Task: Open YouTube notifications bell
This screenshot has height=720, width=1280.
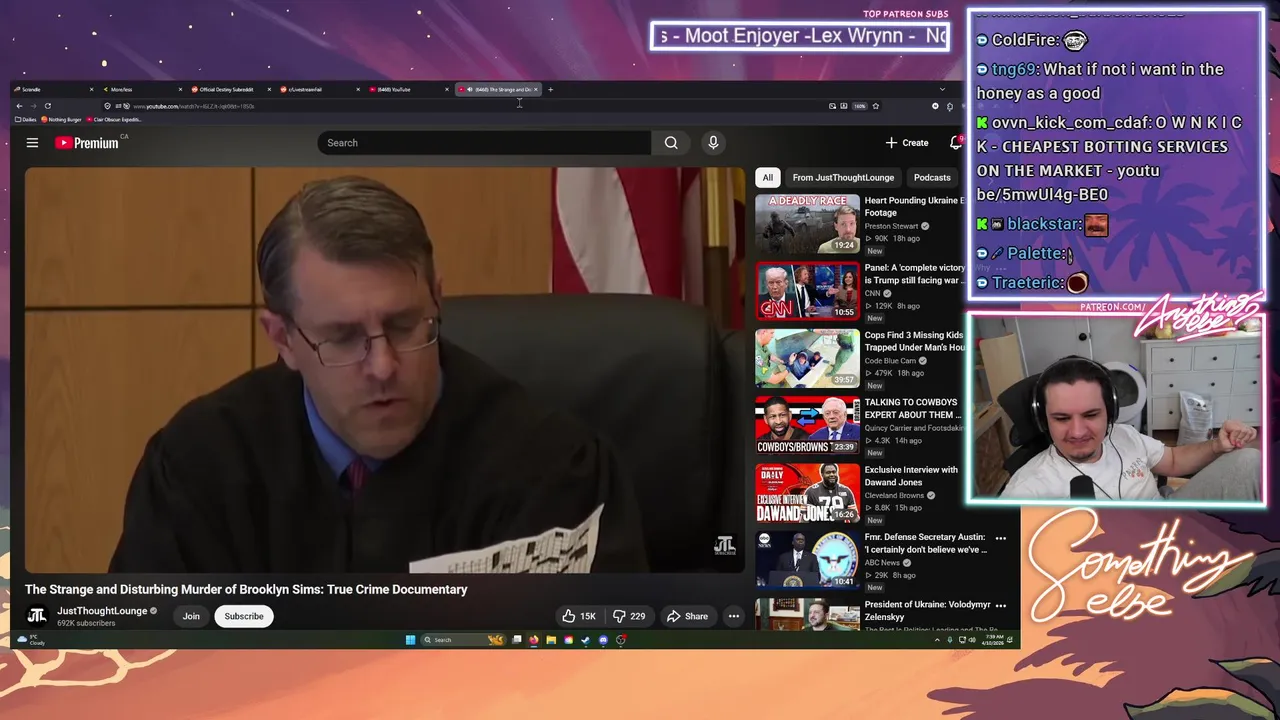Action: pyautogui.click(x=955, y=143)
